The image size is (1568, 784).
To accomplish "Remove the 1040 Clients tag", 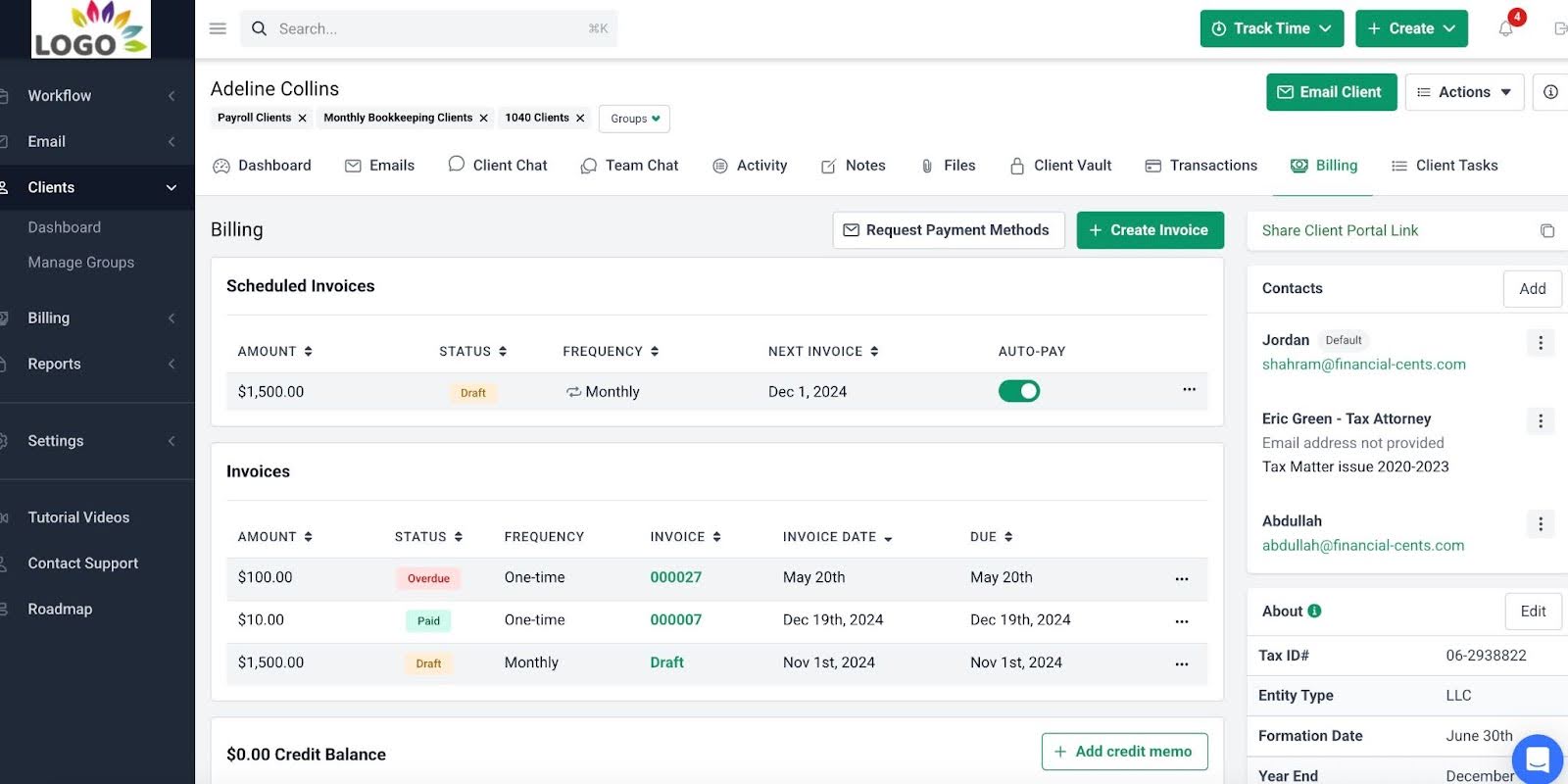I will tap(580, 118).
